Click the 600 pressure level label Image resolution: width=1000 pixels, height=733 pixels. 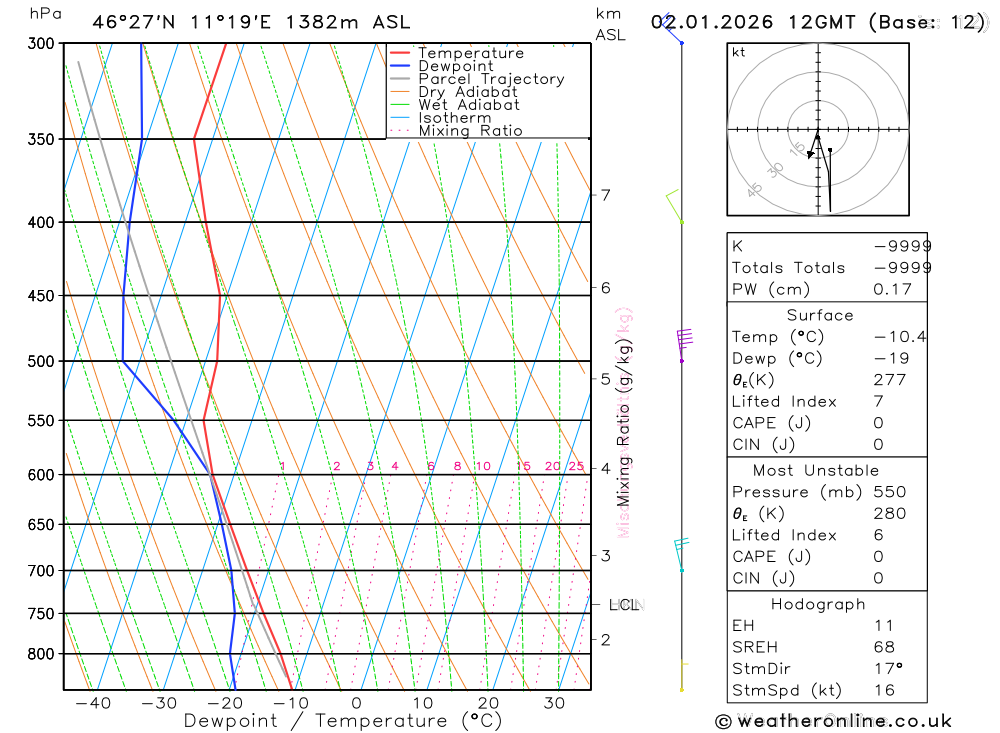point(41,475)
